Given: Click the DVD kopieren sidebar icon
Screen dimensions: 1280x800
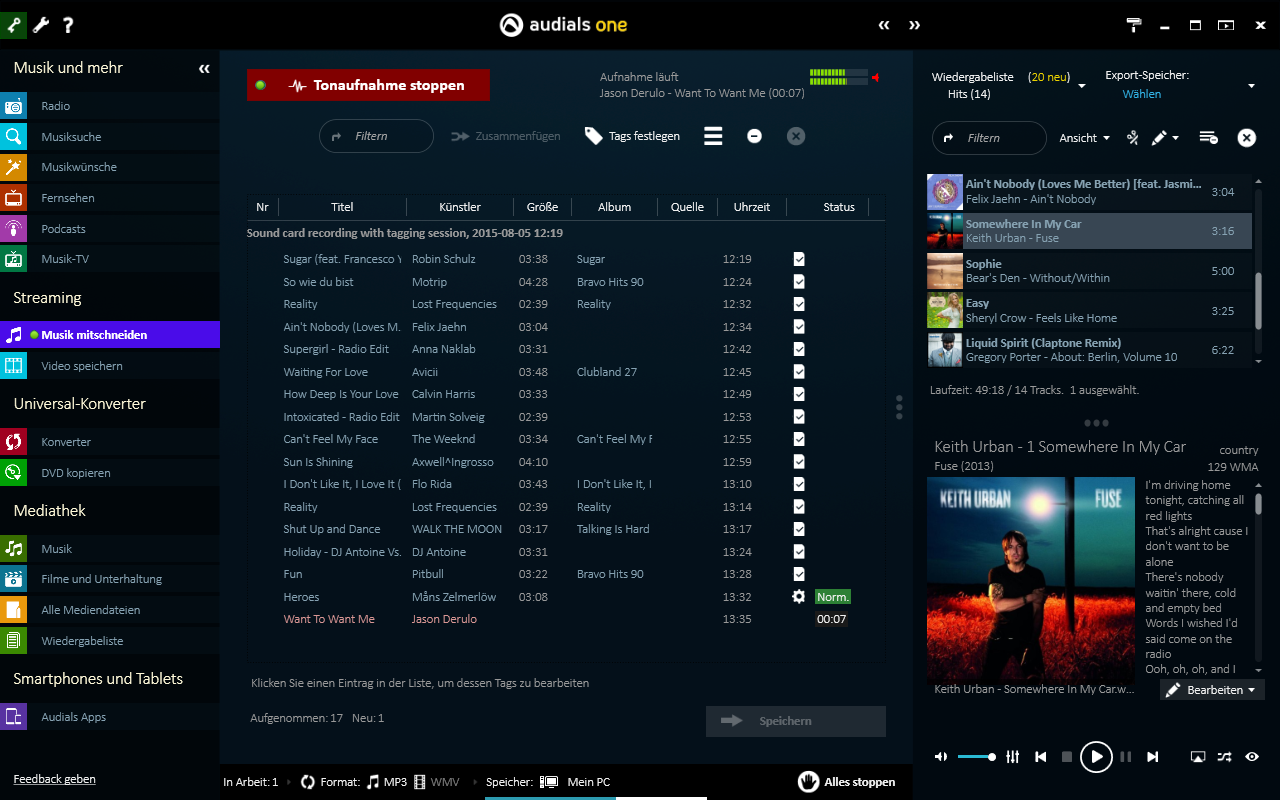Looking at the screenshot, I should [14, 473].
